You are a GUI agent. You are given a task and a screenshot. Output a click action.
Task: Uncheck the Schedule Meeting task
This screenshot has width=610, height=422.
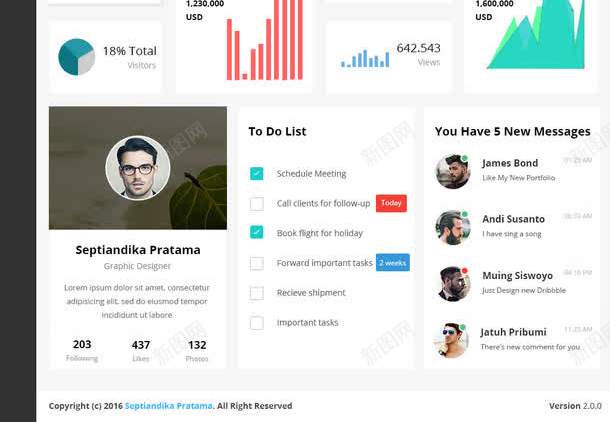click(256, 173)
